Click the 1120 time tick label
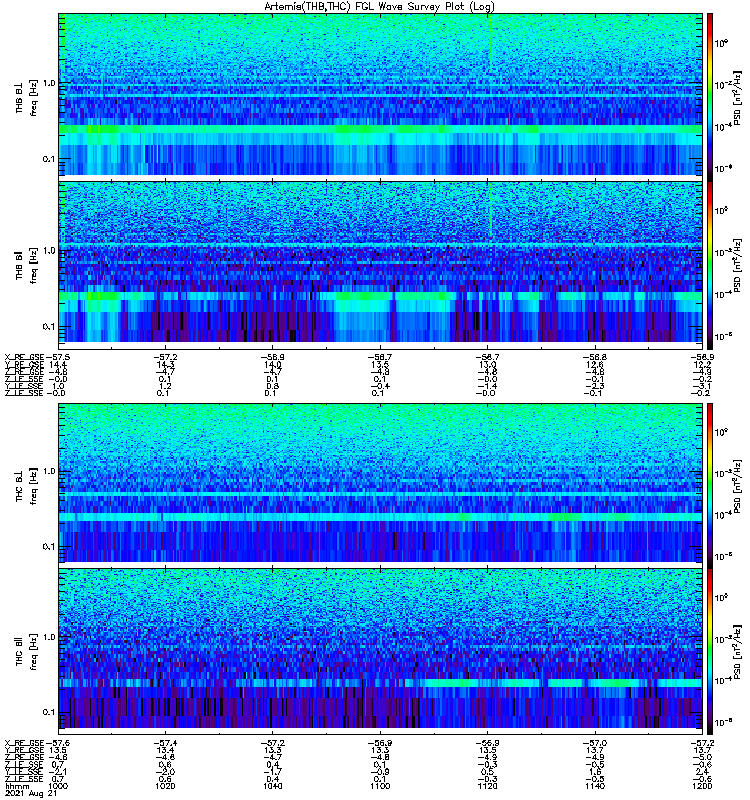Image resolution: width=750 pixels, height=800 pixels. tap(488, 786)
